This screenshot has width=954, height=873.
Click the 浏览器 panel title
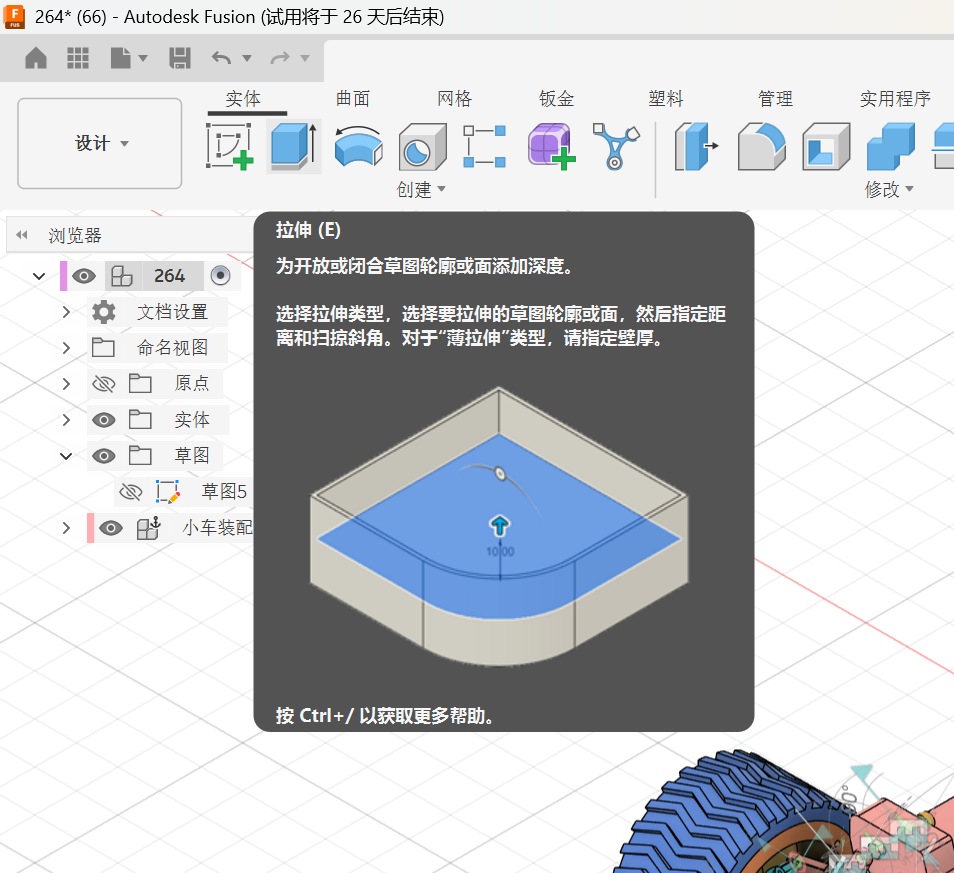[75, 235]
